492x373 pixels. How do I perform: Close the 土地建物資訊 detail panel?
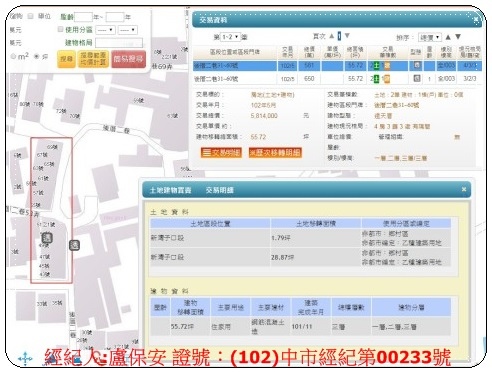(464, 189)
